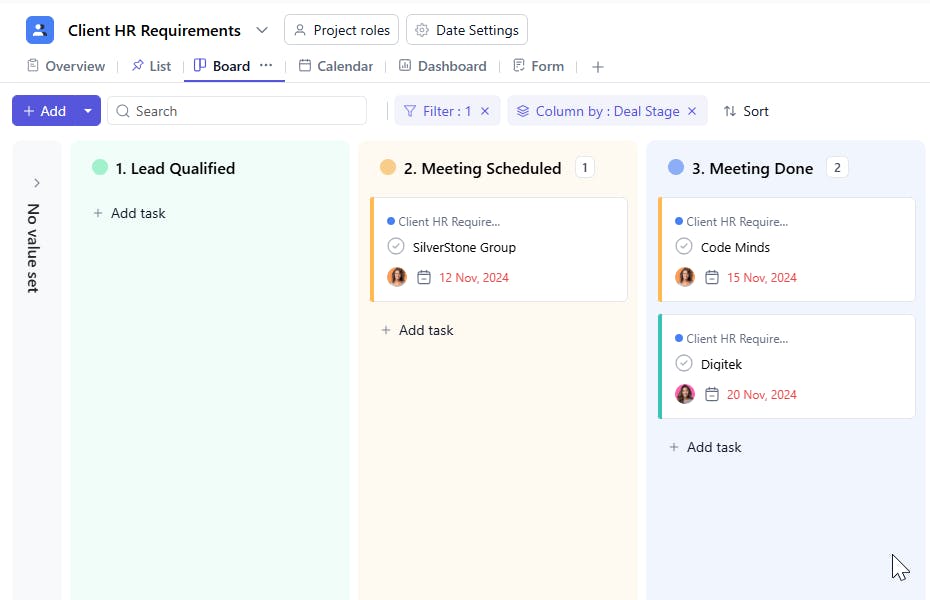Screen dimensions: 930x600
Task: Click the calendar icon on SilverStone Group card
Action: (x=424, y=277)
